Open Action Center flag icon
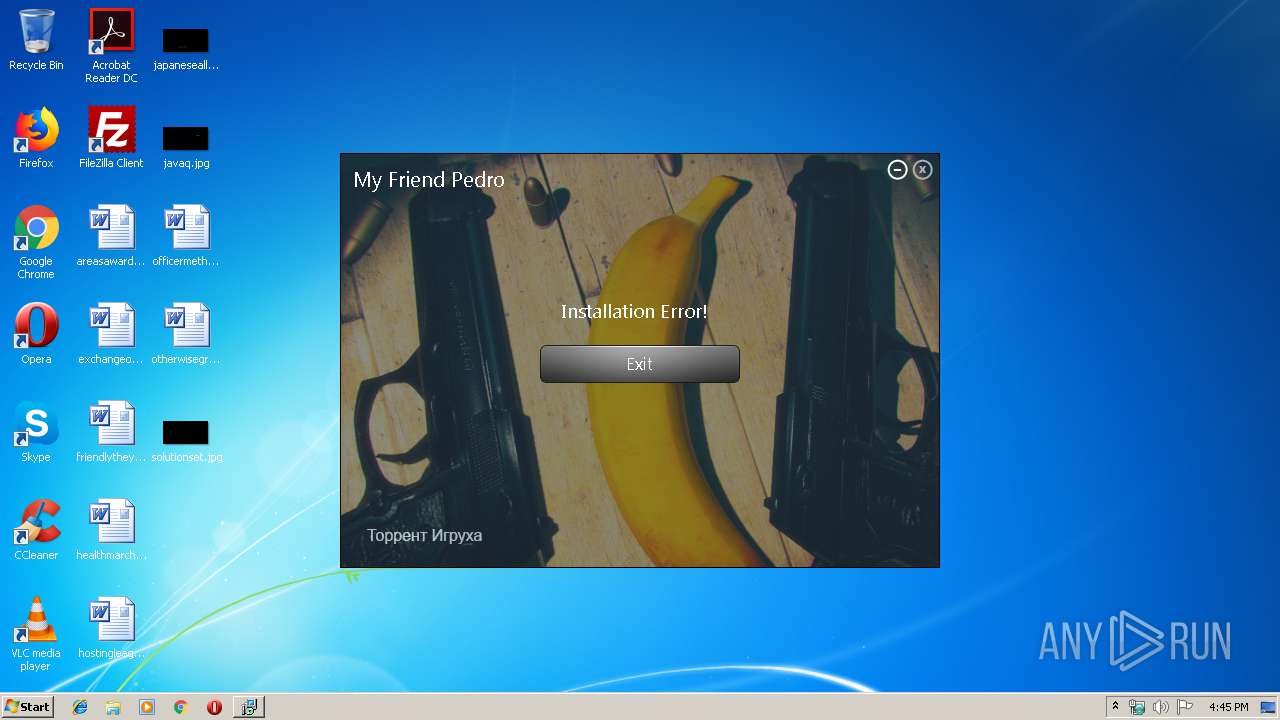 [1185, 707]
